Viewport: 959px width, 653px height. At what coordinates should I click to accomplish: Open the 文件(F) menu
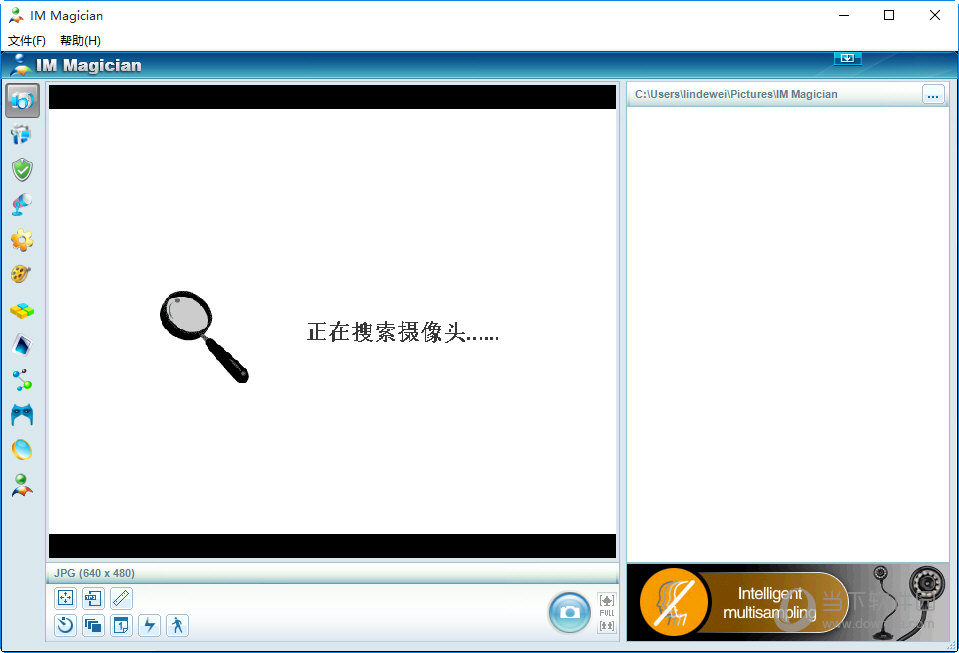pyautogui.click(x=27, y=40)
